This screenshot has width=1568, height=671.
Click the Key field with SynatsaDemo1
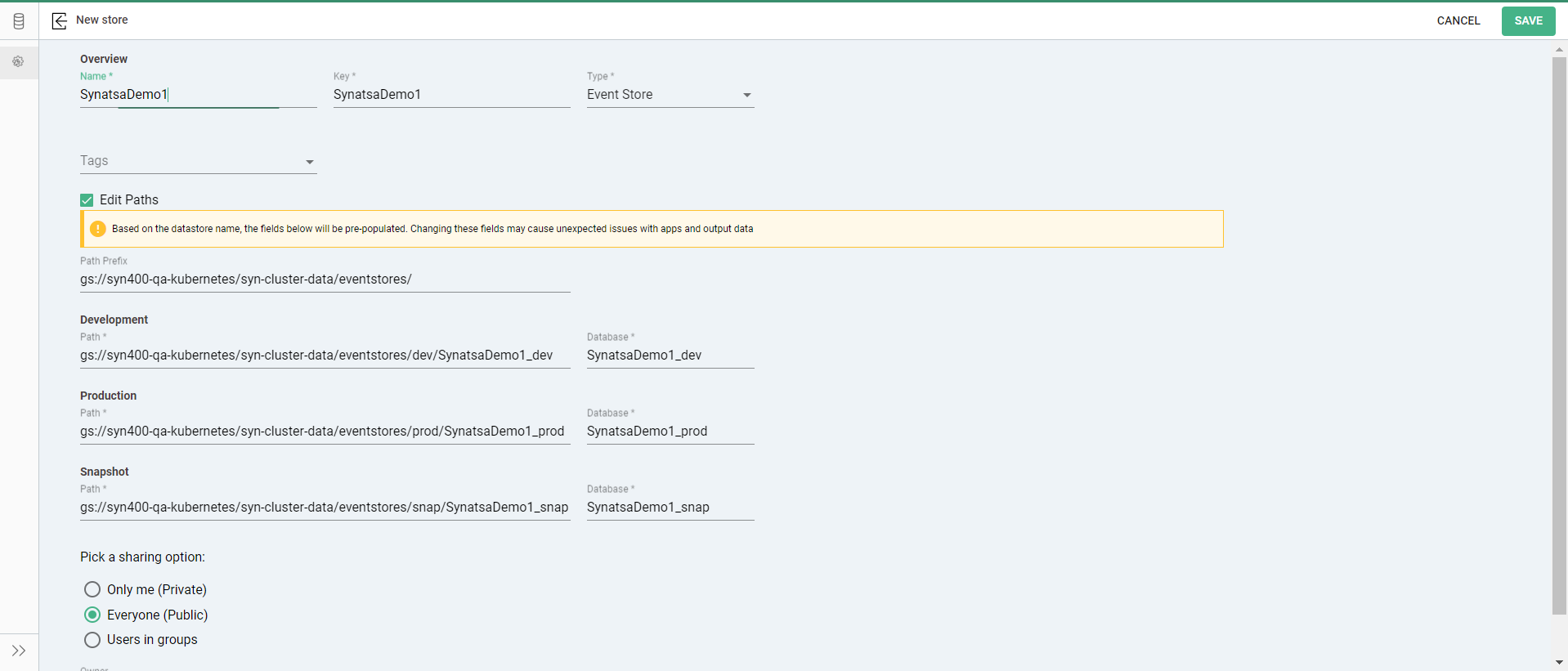click(451, 95)
